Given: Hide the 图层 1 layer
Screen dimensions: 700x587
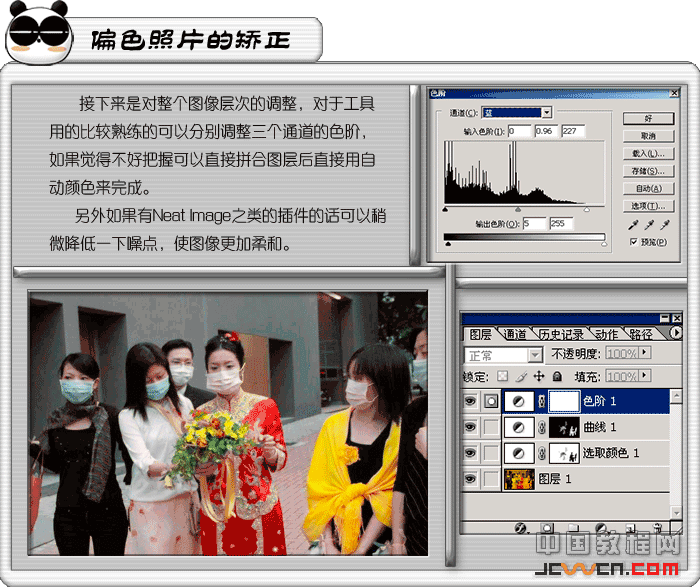Looking at the screenshot, I should (x=471, y=479).
